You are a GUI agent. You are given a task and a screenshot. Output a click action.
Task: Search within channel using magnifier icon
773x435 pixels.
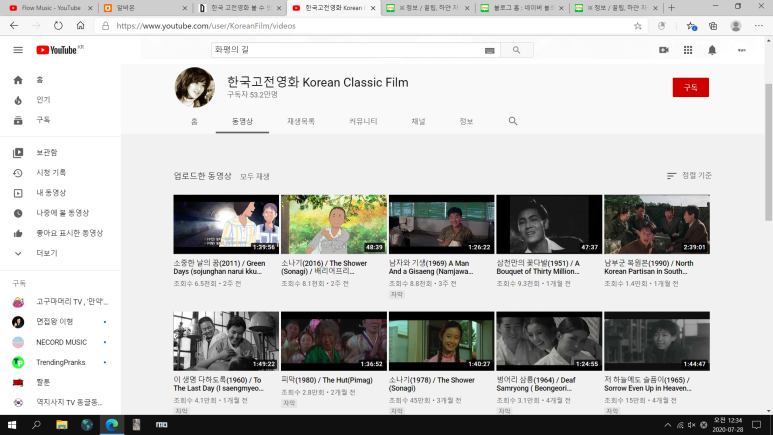[513, 121]
